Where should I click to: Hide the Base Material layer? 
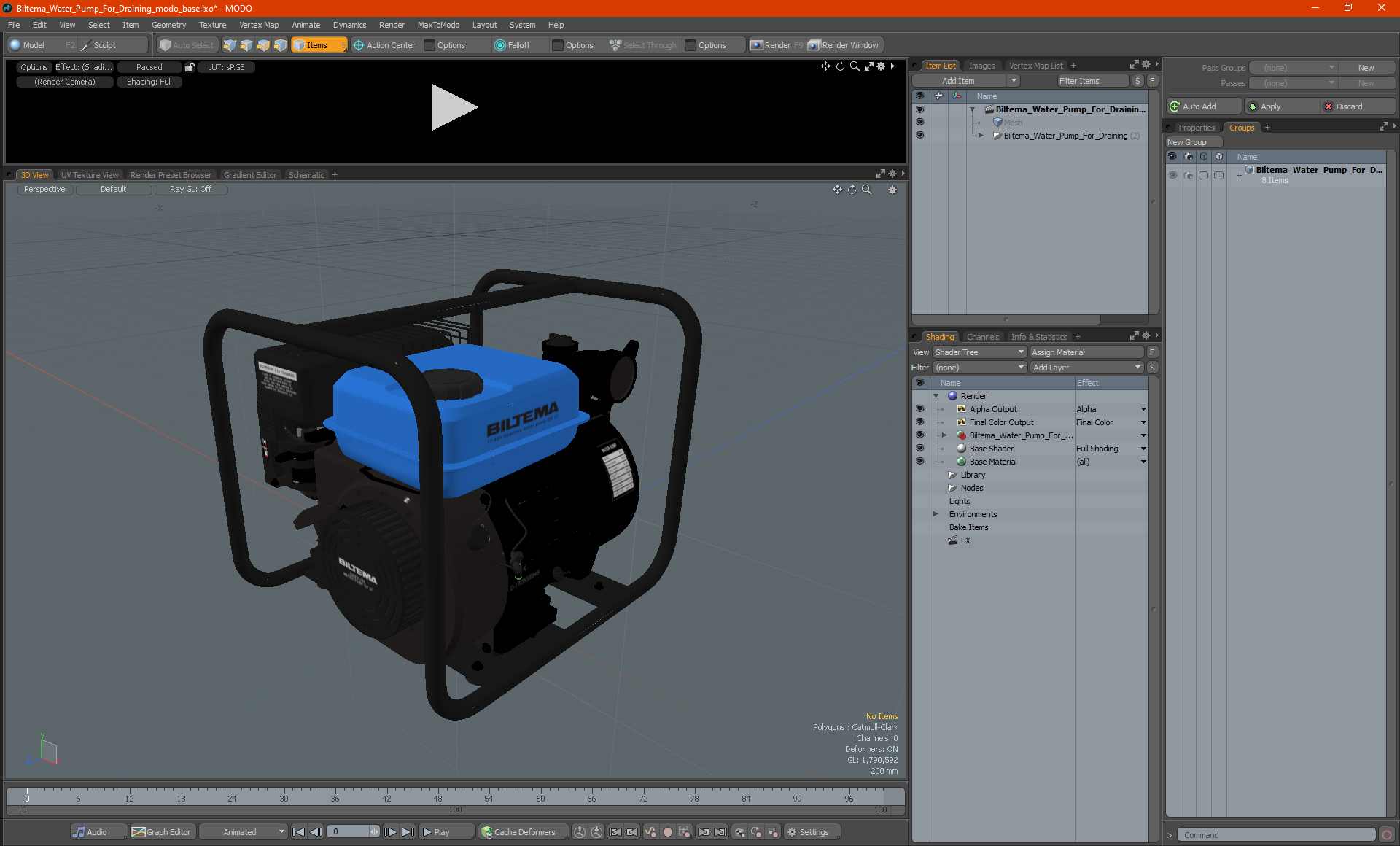[919, 462]
